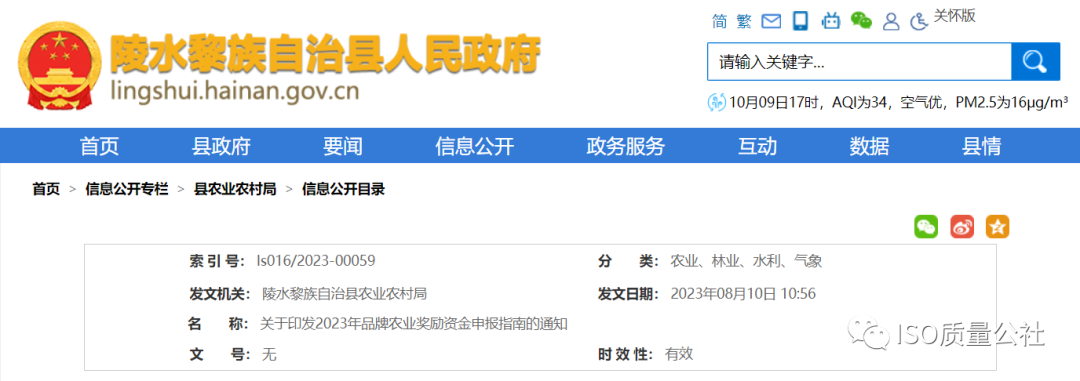The image size is (1080, 381).
Task: Open the 政务服务 navigation item
Action: (625, 146)
